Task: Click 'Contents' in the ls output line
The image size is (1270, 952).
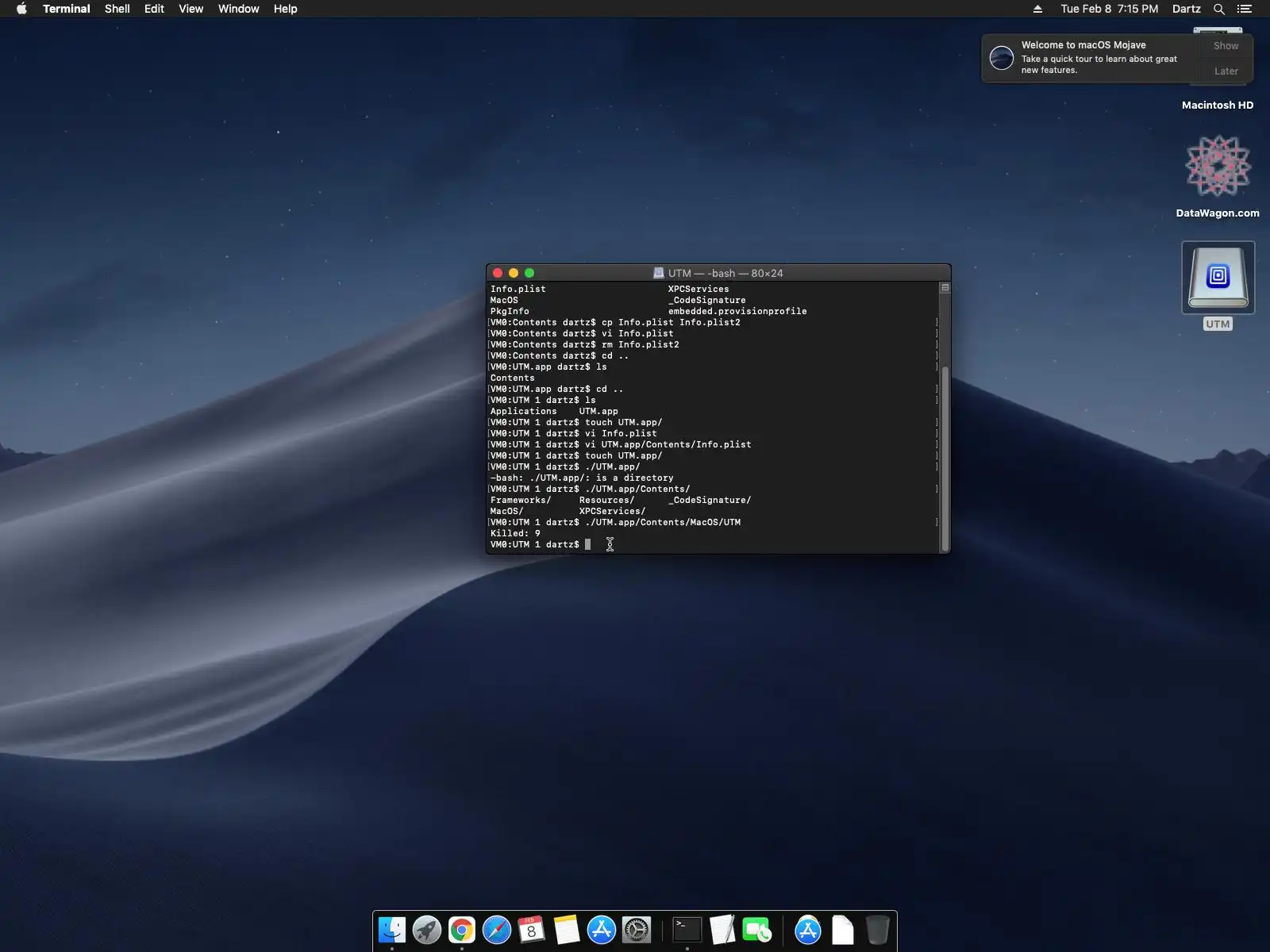Action: point(513,378)
